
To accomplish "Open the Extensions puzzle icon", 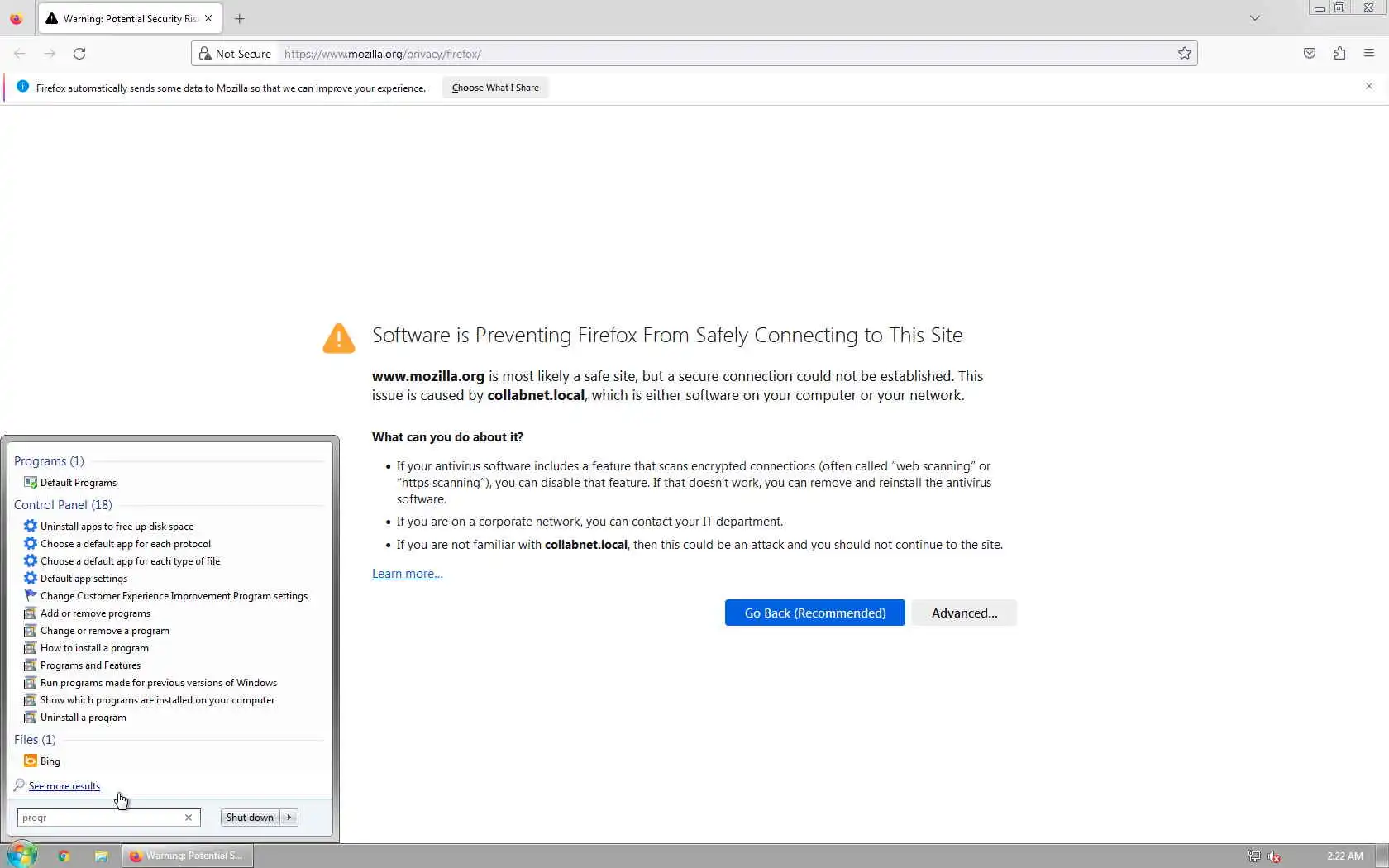I will pyautogui.click(x=1339, y=54).
